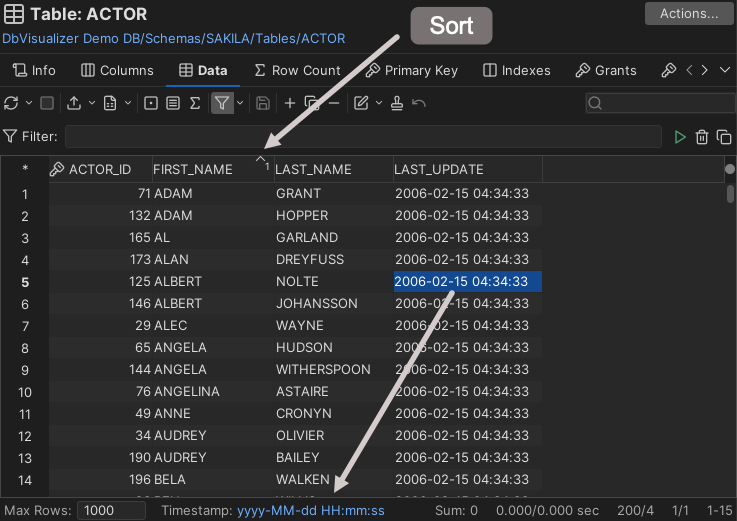Switch to the Columns tab
The height and width of the screenshot is (521, 737).
click(117, 70)
